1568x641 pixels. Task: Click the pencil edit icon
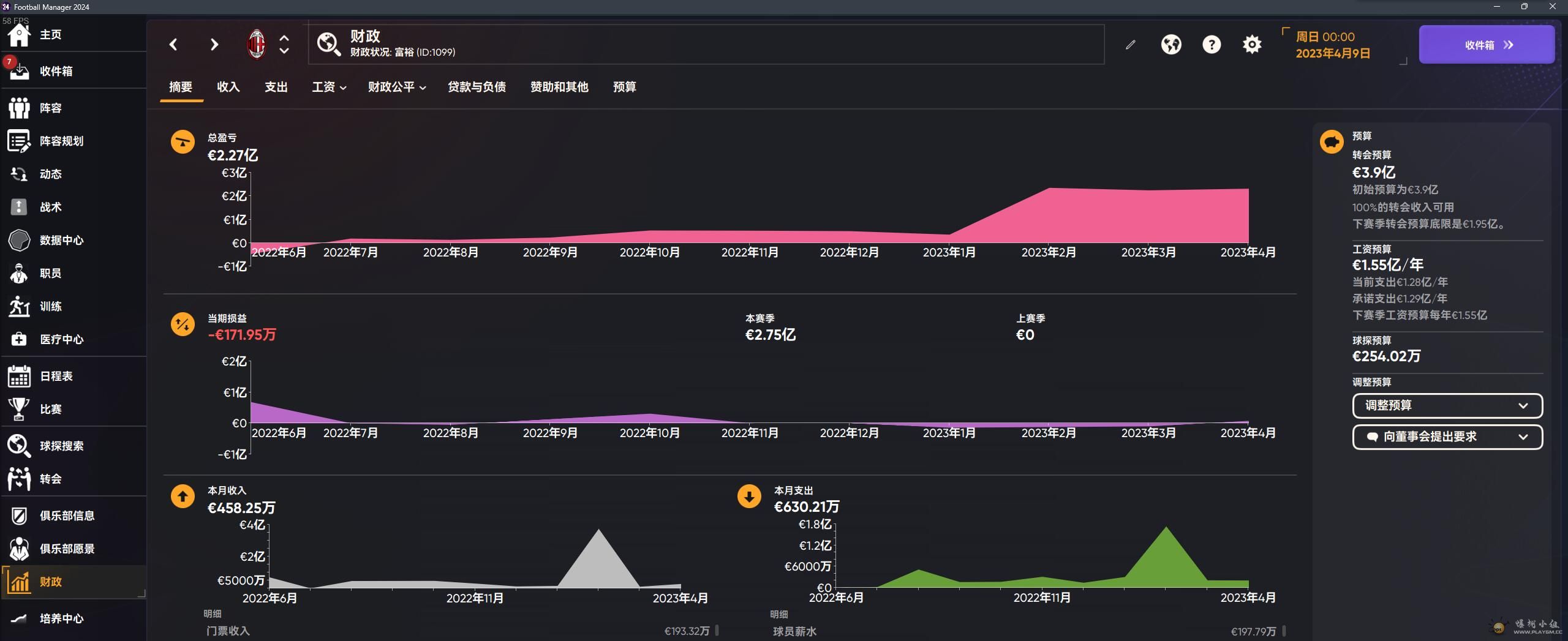click(x=1131, y=44)
